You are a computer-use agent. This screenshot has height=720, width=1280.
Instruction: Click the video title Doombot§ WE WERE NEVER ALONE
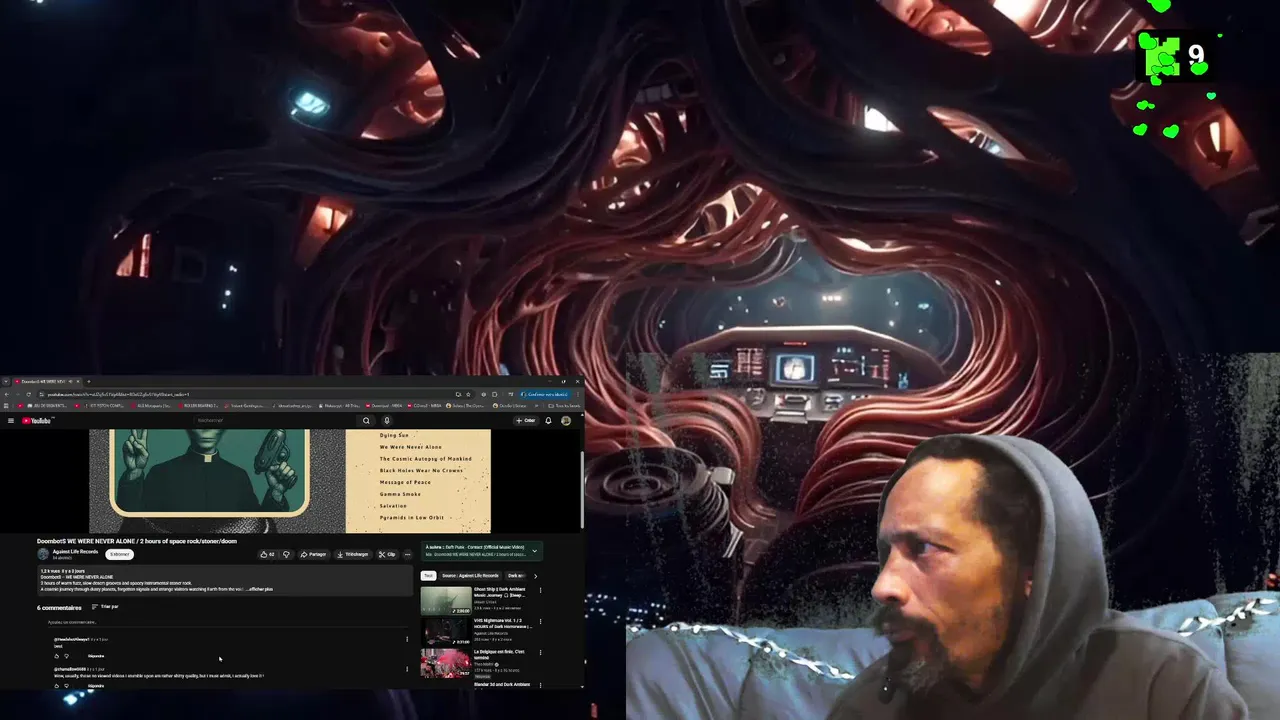click(x=137, y=541)
